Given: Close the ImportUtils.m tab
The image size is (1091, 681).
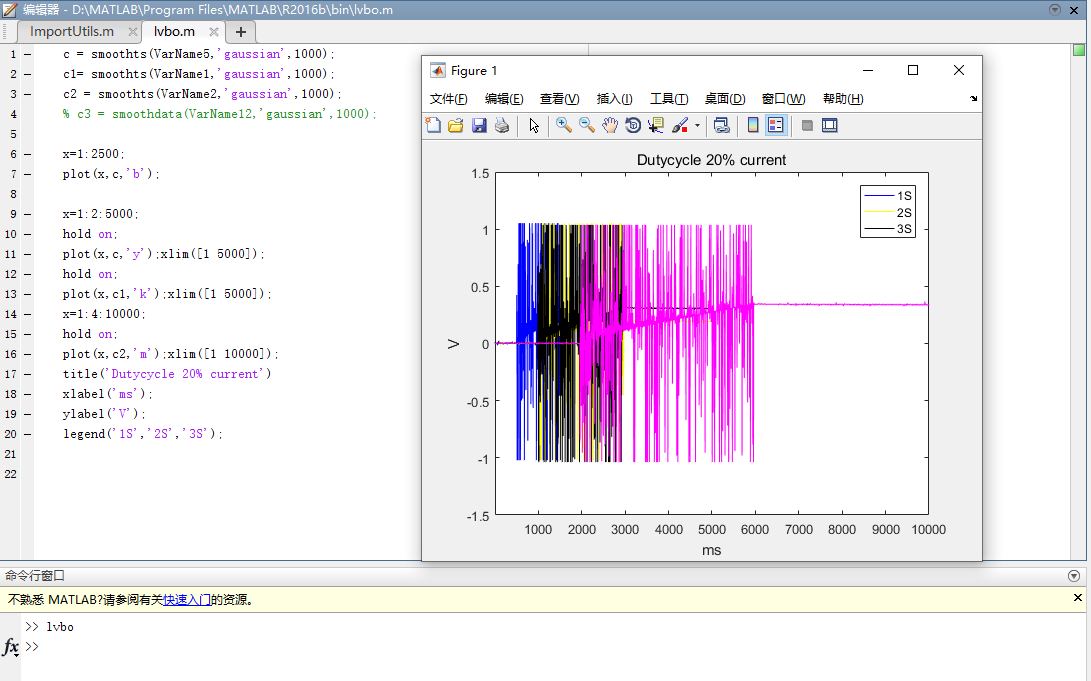Looking at the screenshot, I should tap(133, 32).
